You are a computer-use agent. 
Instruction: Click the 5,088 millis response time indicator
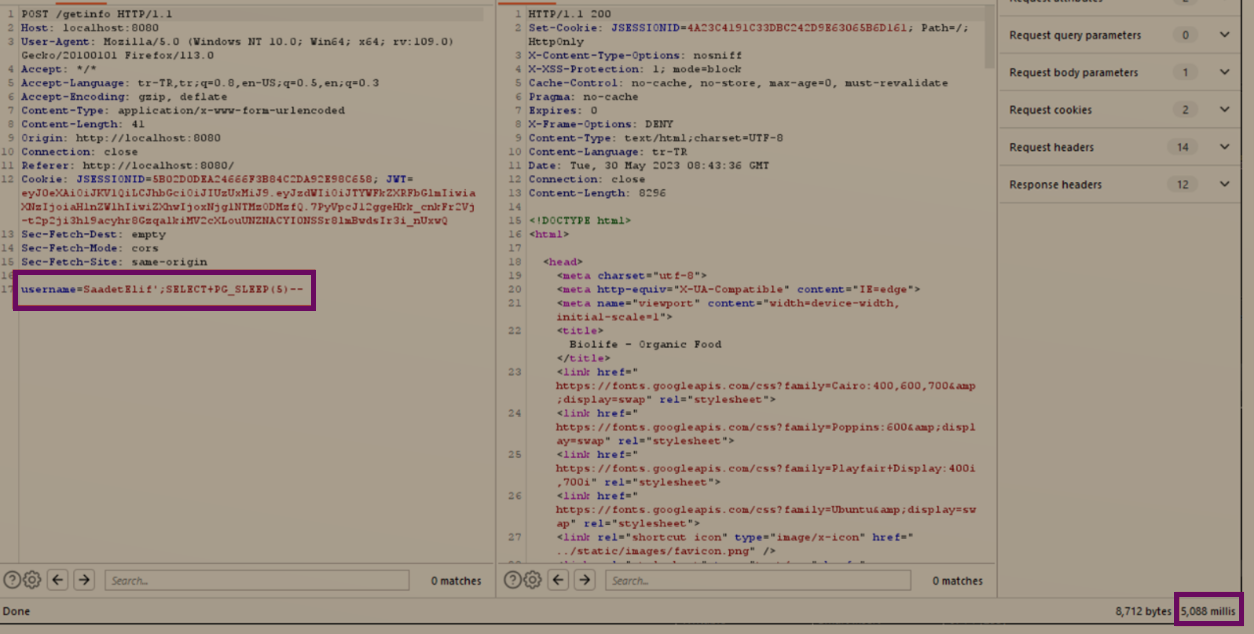point(1208,610)
